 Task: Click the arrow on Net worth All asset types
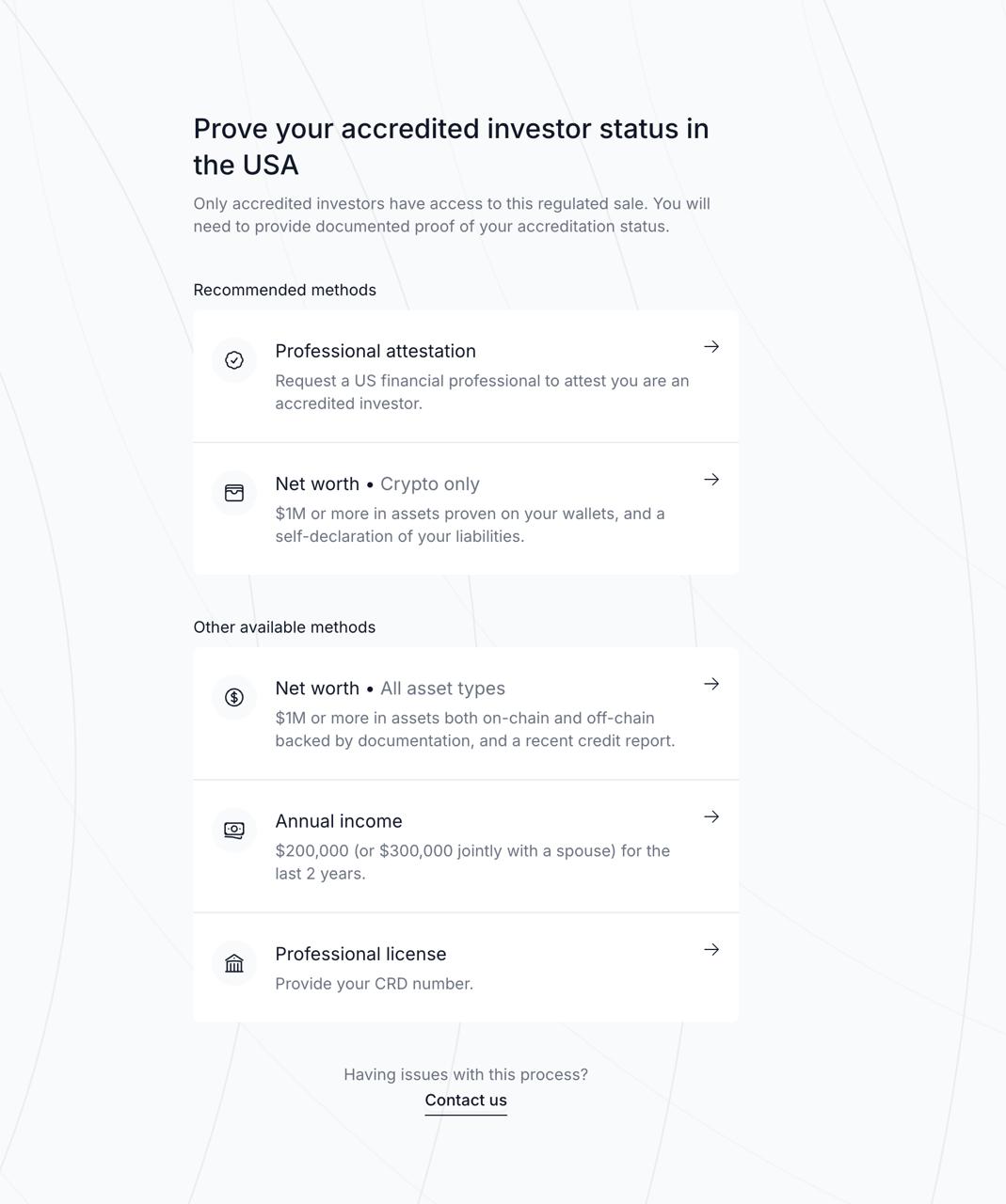click(x=711, y=684)
